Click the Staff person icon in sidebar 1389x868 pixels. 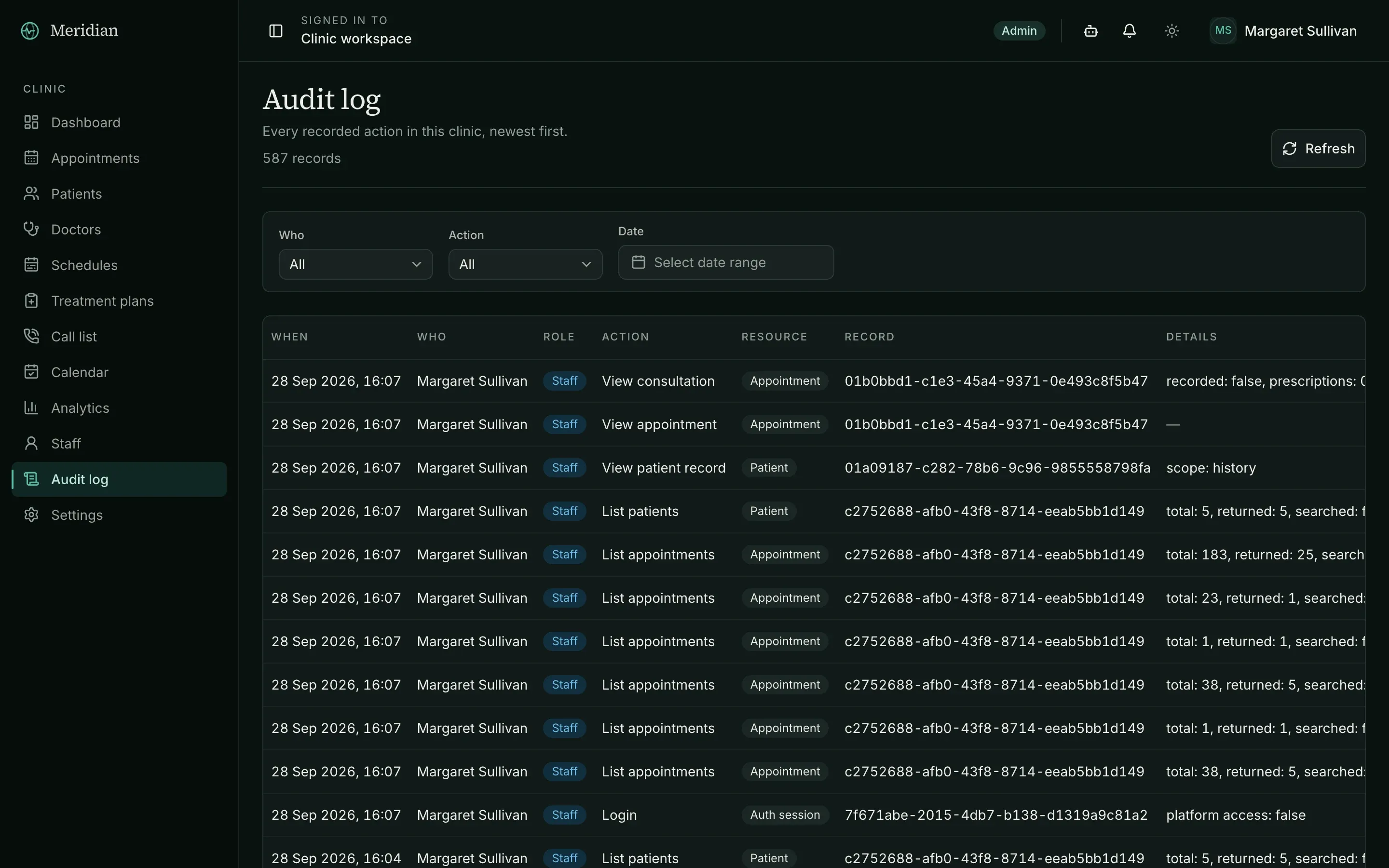tap(31, 443)
